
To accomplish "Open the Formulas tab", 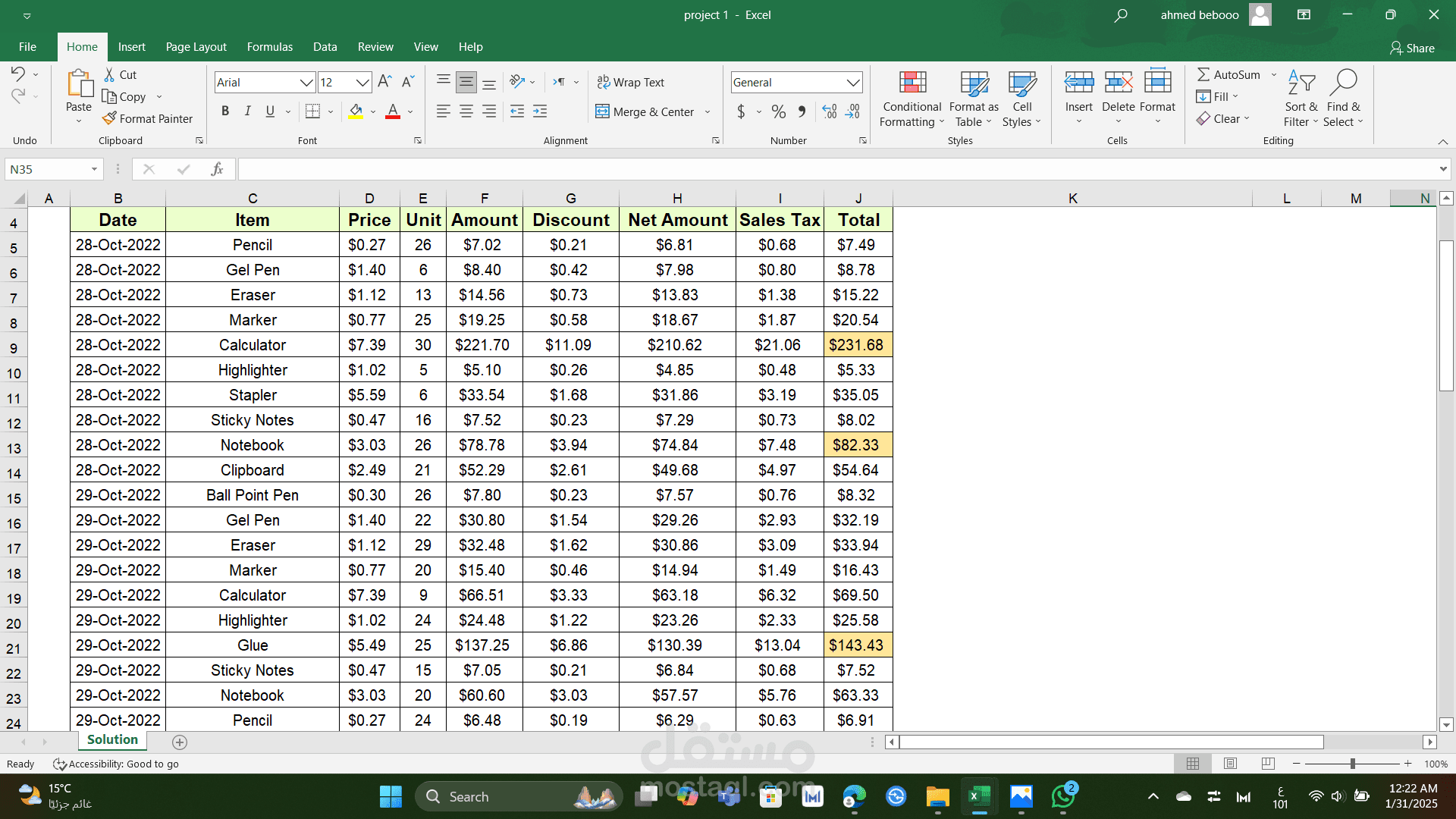I will 269,47.
